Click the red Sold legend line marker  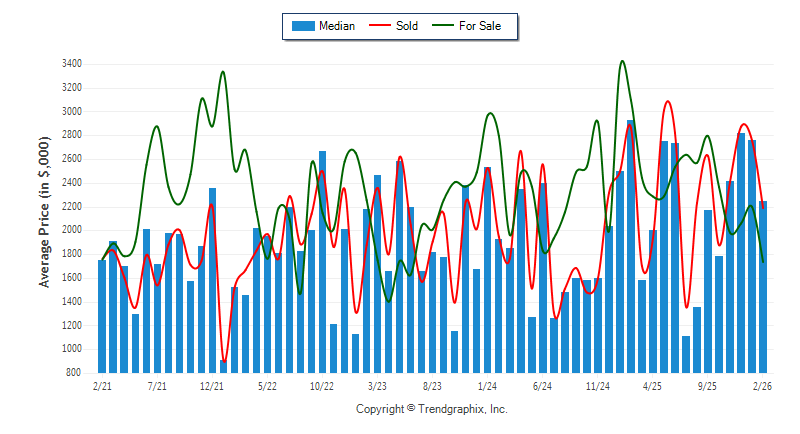point(381,26)
